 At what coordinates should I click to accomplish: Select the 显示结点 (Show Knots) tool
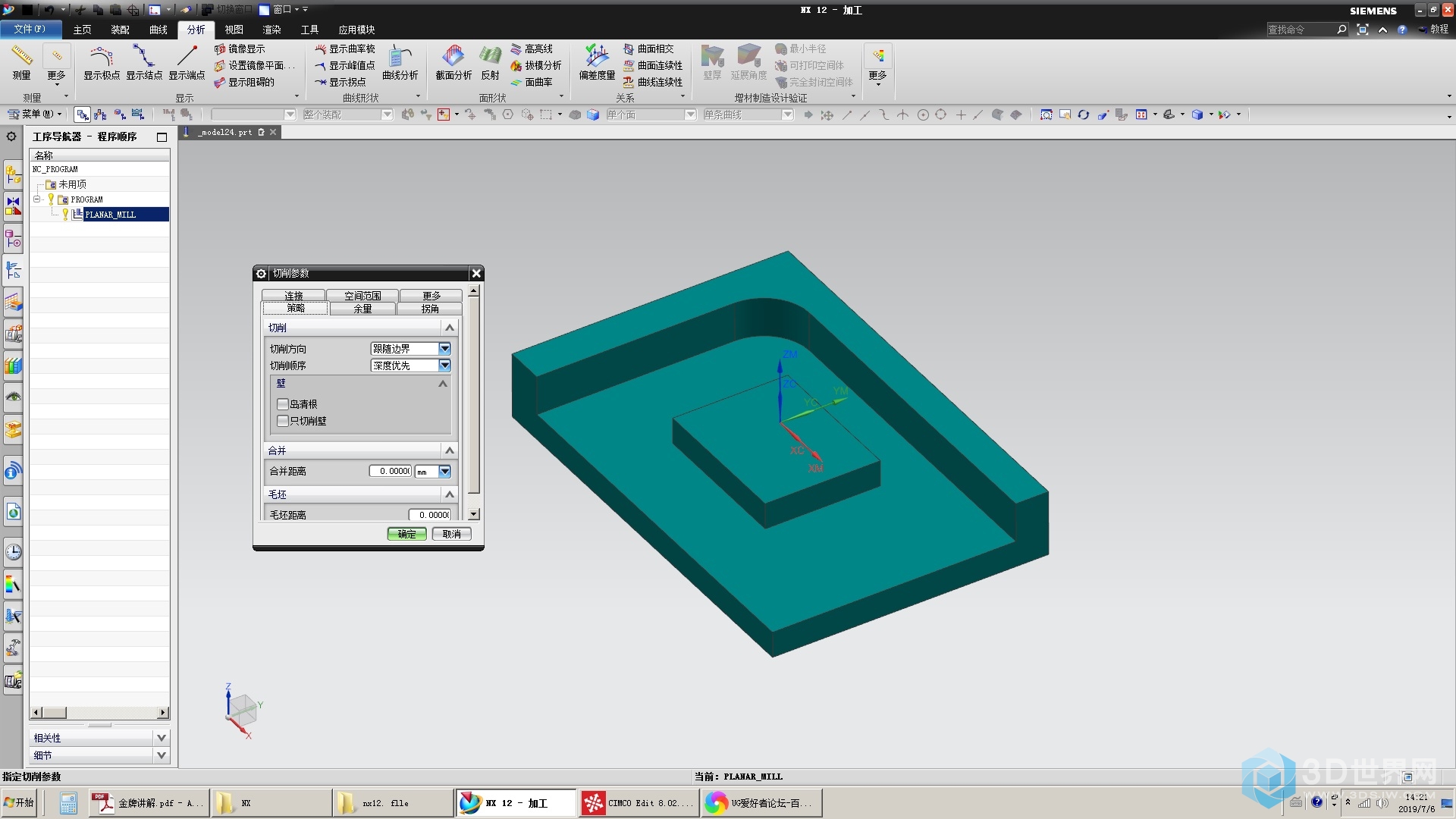coord(144,62)
